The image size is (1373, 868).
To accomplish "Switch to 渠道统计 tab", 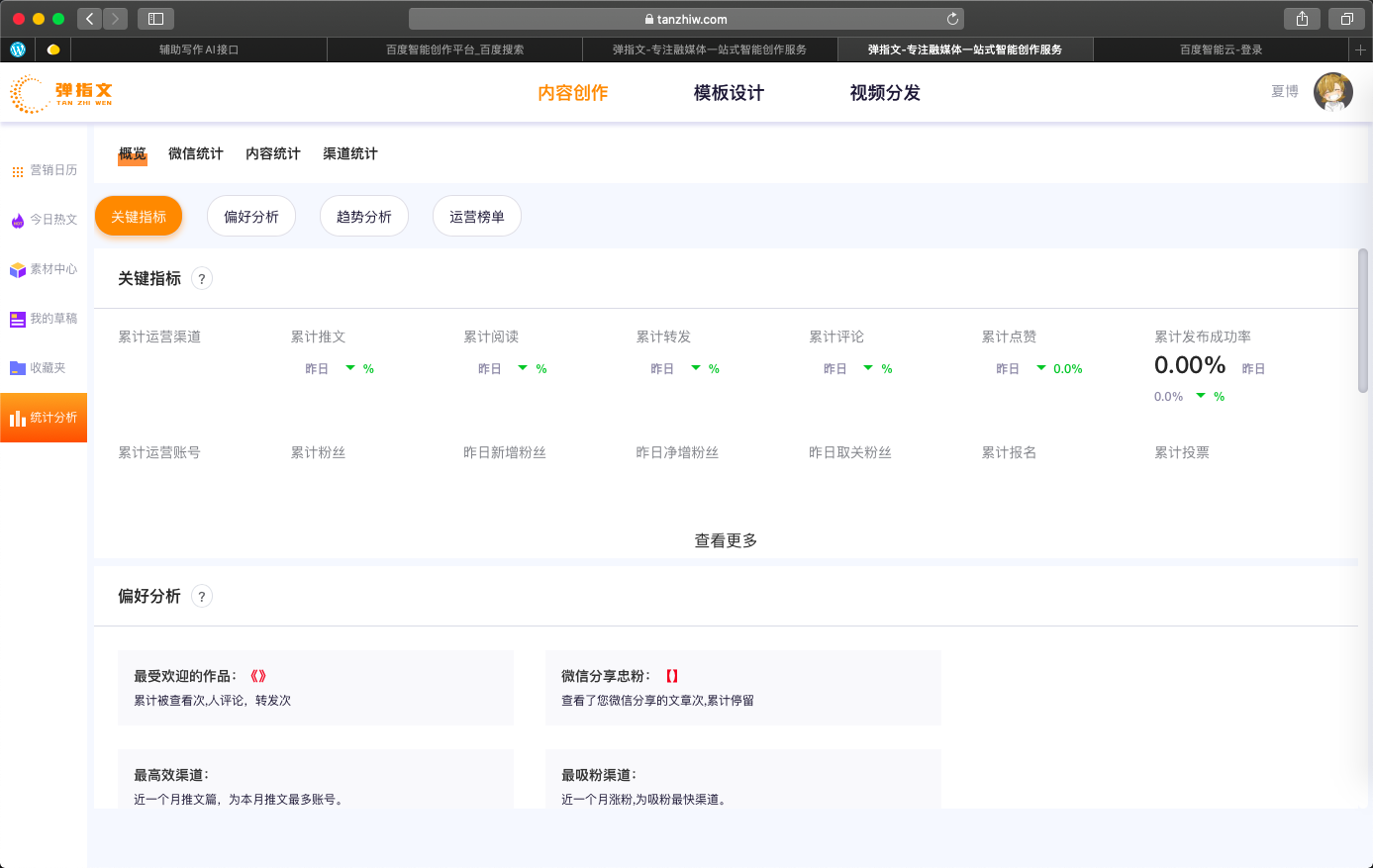I will [349, 153].
